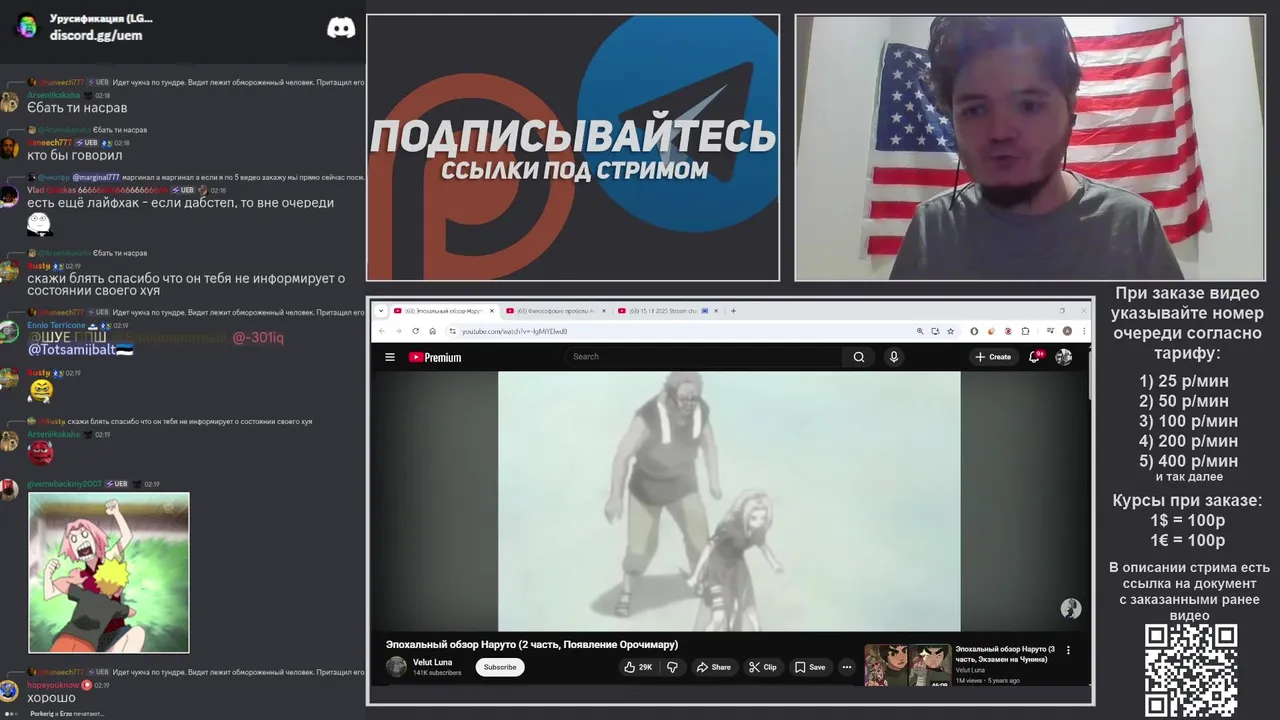Like the video showing 29K likes
The image size is (1280, 720).
[638, 667]
